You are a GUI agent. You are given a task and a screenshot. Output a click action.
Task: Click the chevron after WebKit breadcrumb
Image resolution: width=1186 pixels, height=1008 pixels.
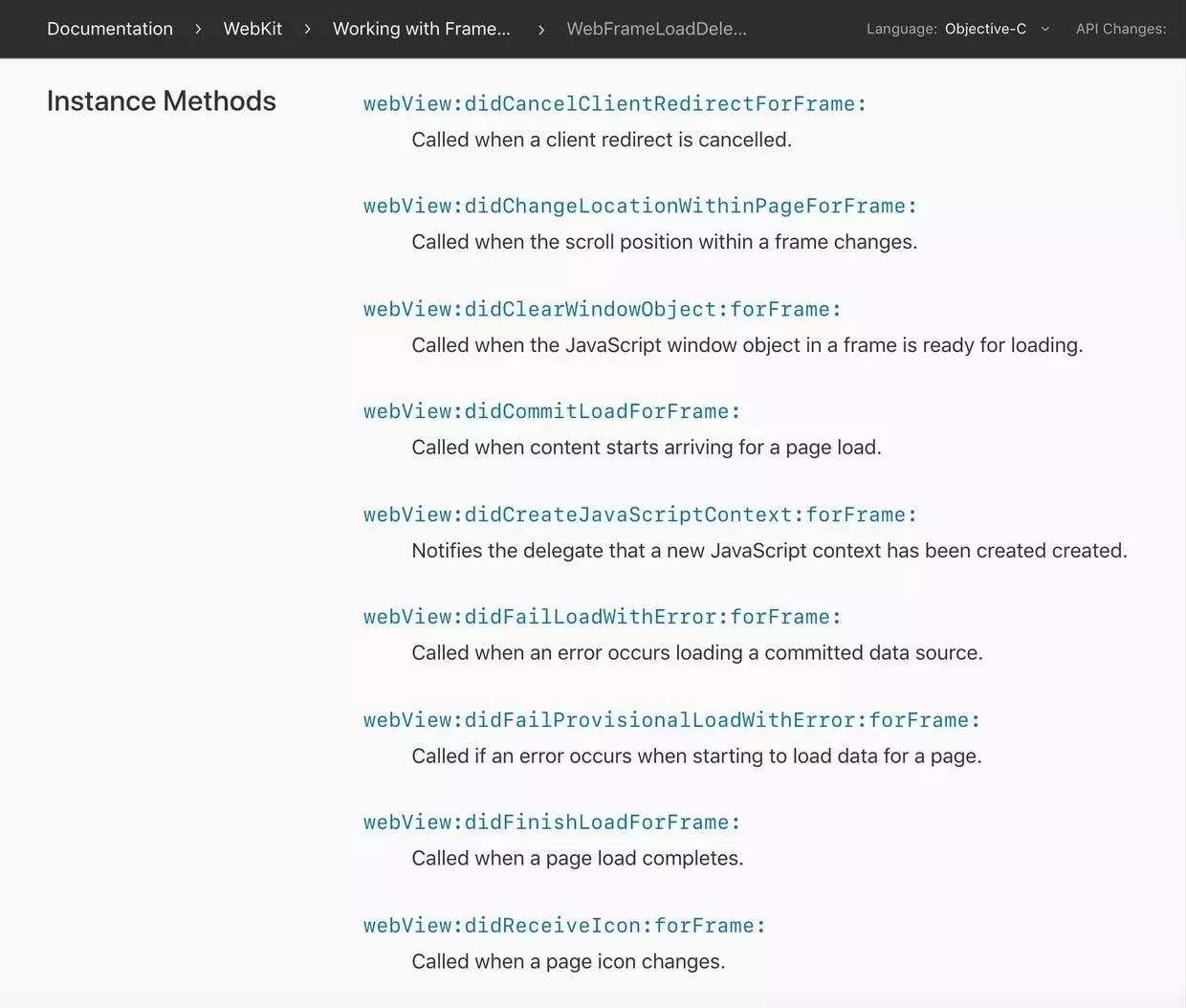[307, 30]
